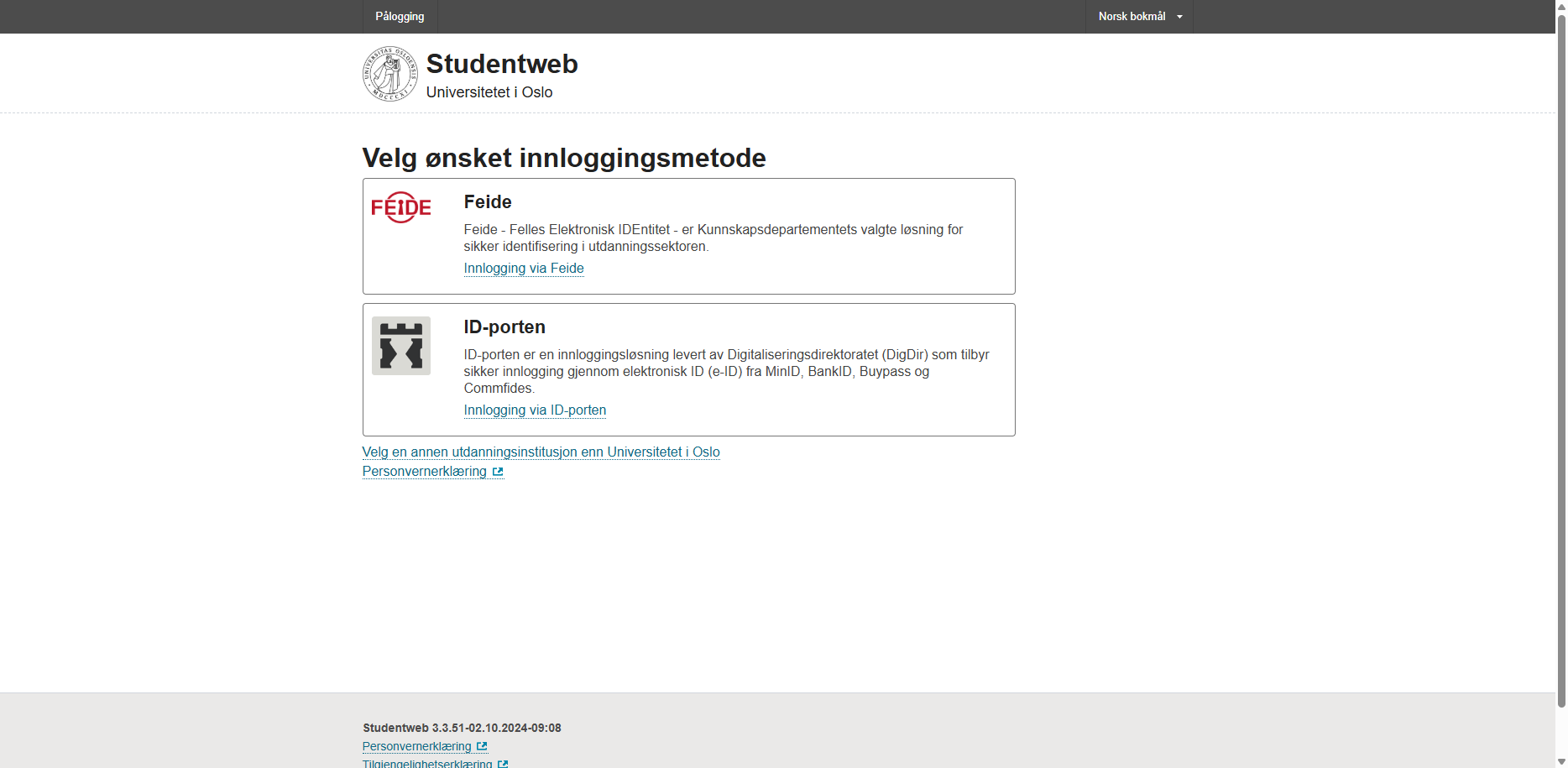Click the ID-porten castle icon

[x=401, y=346]
